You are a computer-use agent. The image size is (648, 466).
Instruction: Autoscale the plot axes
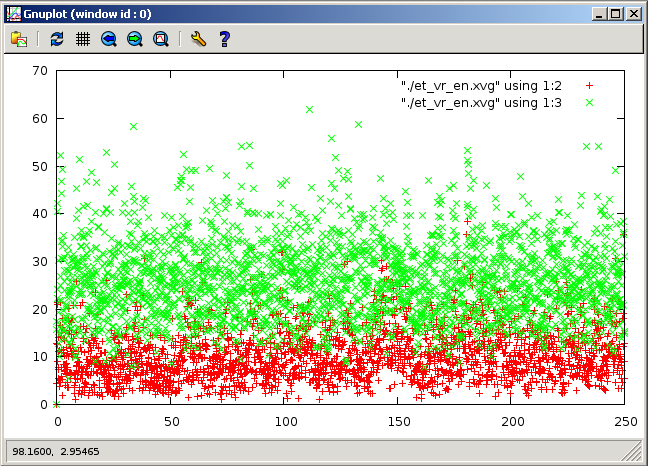coord(161,39)
